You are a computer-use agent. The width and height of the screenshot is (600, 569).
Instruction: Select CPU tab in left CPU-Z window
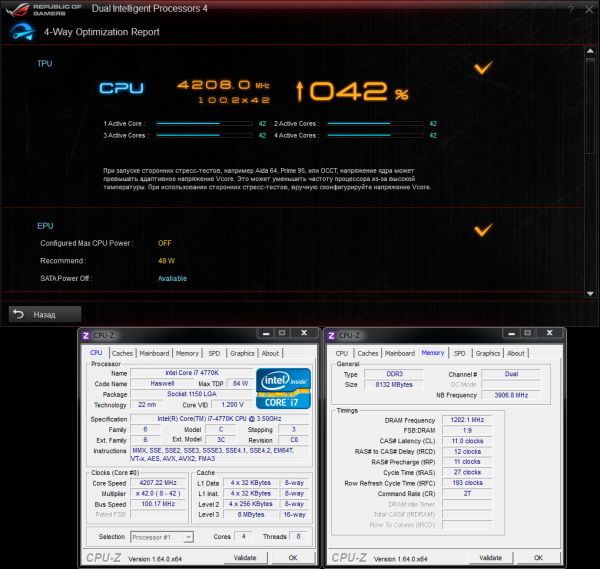[96, 353]
